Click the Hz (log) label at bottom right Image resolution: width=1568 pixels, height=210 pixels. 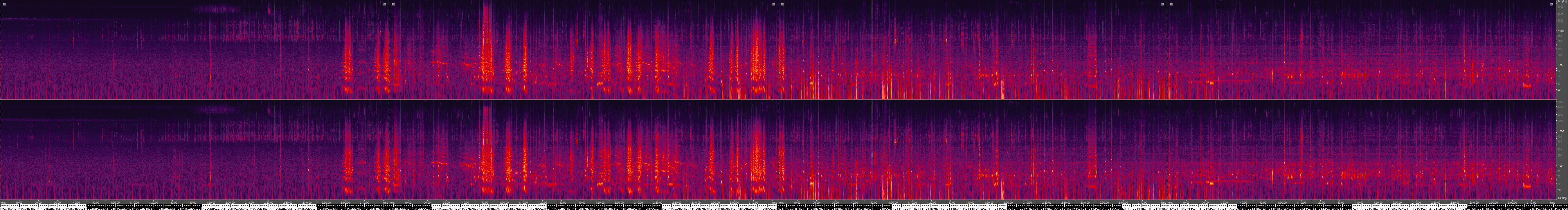click(1562, 198)
